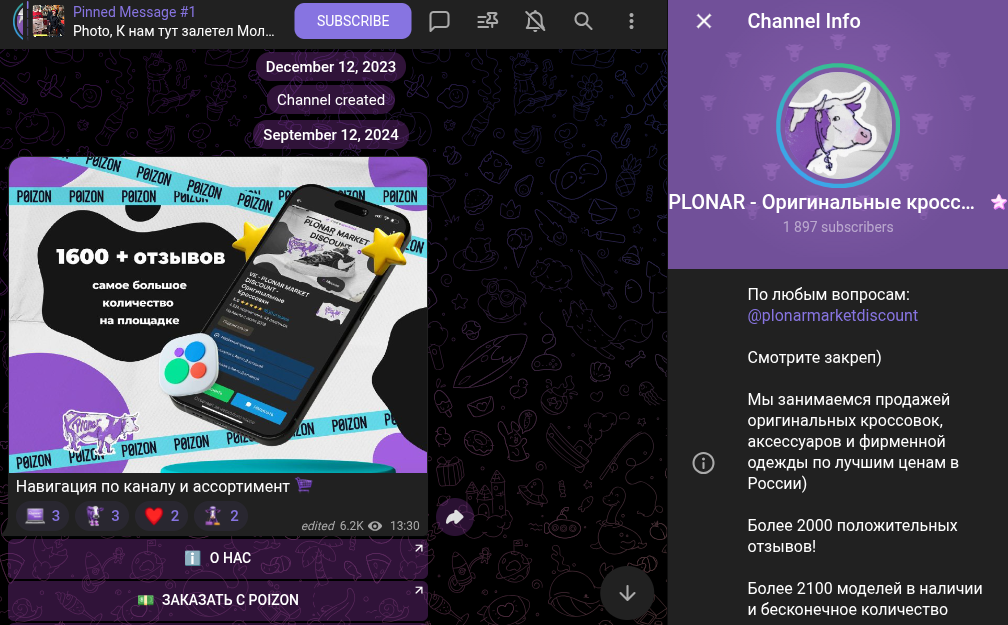Open the boost channel icon in header
The image size is (1008, 625).
click(x=487, y=21)
